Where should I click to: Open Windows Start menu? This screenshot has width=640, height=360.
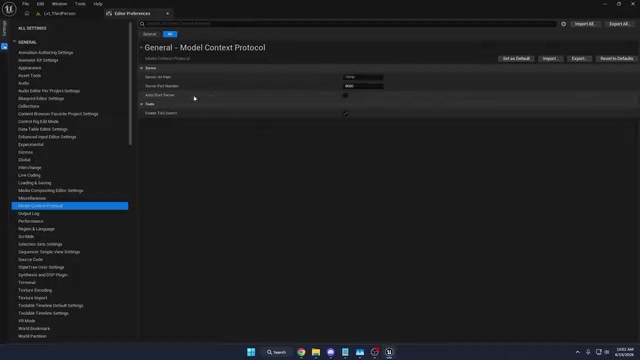tap(251, 352)
